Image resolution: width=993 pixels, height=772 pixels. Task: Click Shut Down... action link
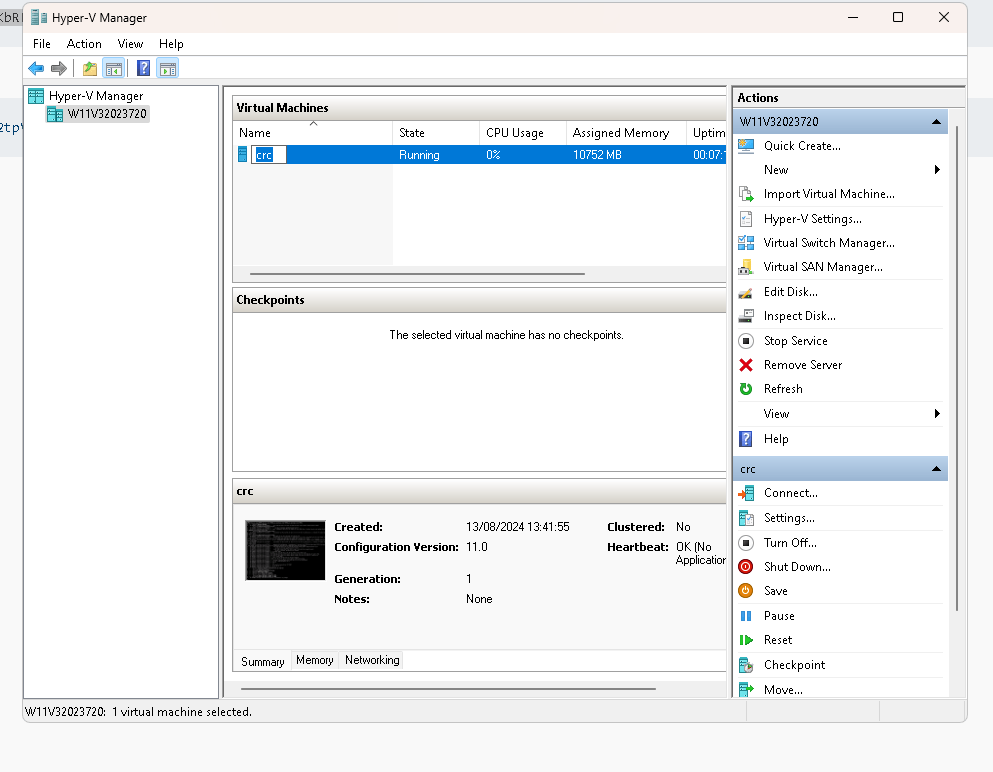click(797, 567)
